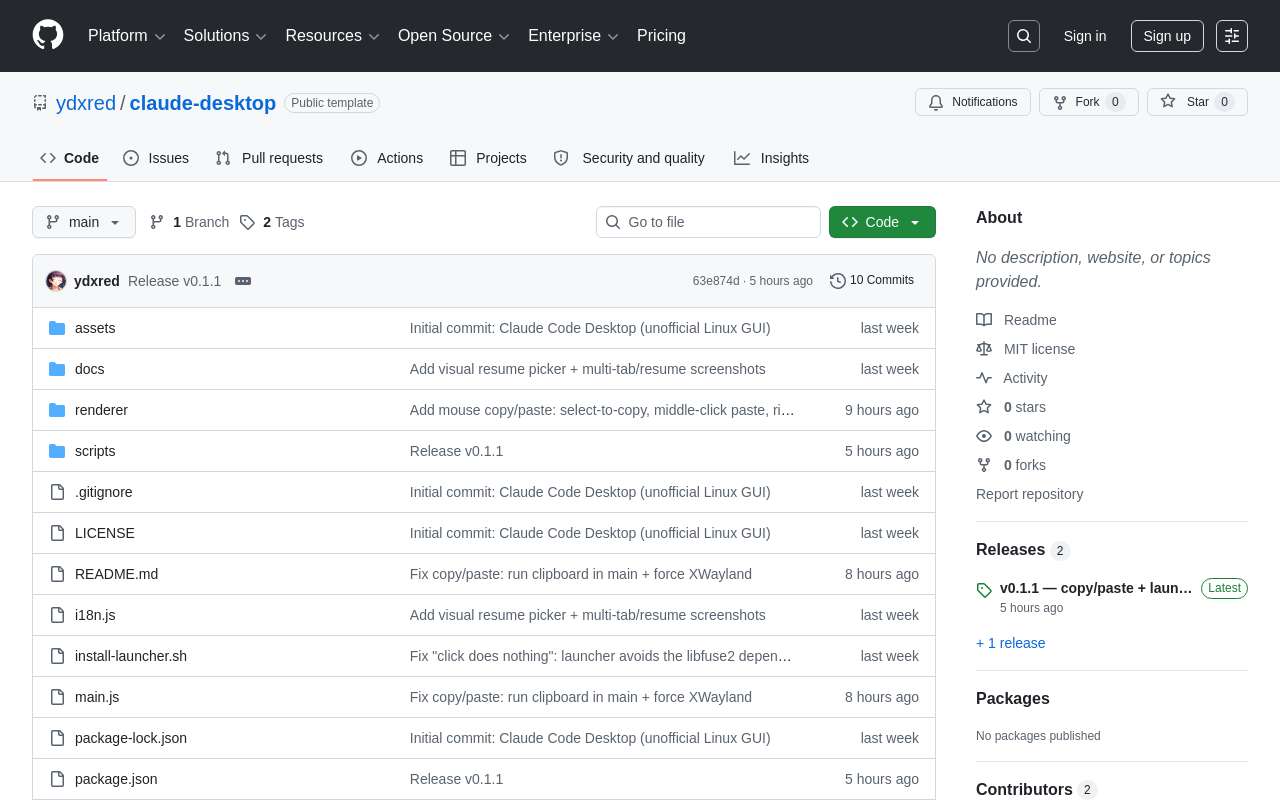Click the repository template icon beside ydxred
The image size is (1280, 800).
pyautogui.click(x=40, y=103)
